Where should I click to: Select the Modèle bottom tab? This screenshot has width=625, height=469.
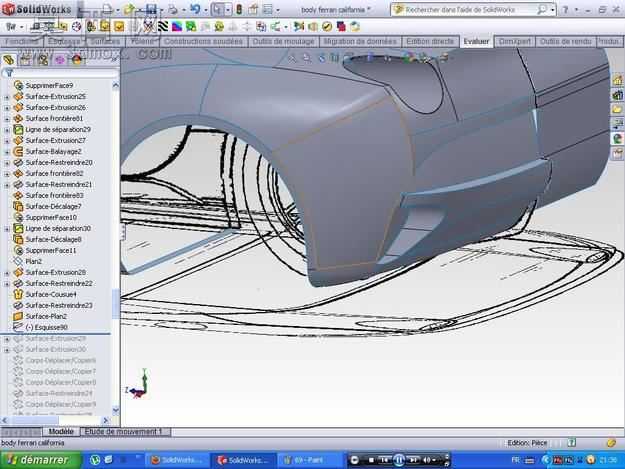click(61, 432)
